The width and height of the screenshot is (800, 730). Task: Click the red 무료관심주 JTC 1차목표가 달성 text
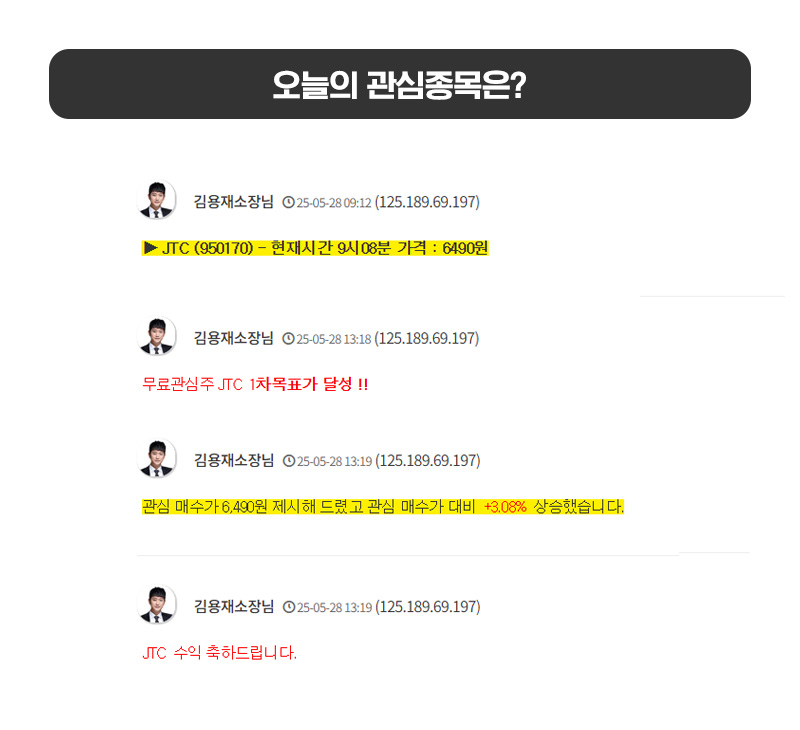pos(255,384)
